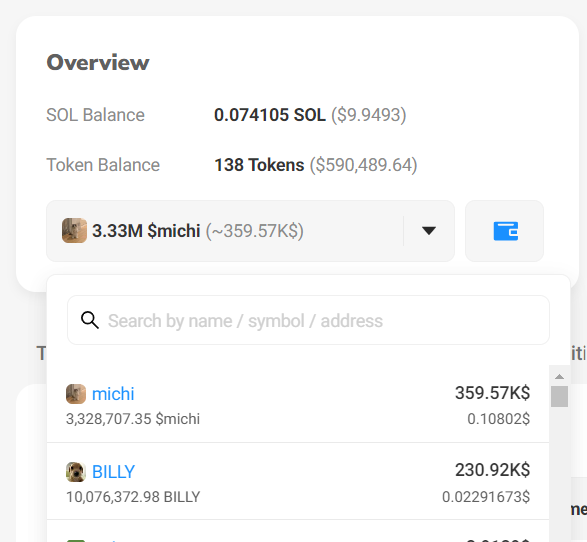Click the Overview heading

click(x=98, y=63)
